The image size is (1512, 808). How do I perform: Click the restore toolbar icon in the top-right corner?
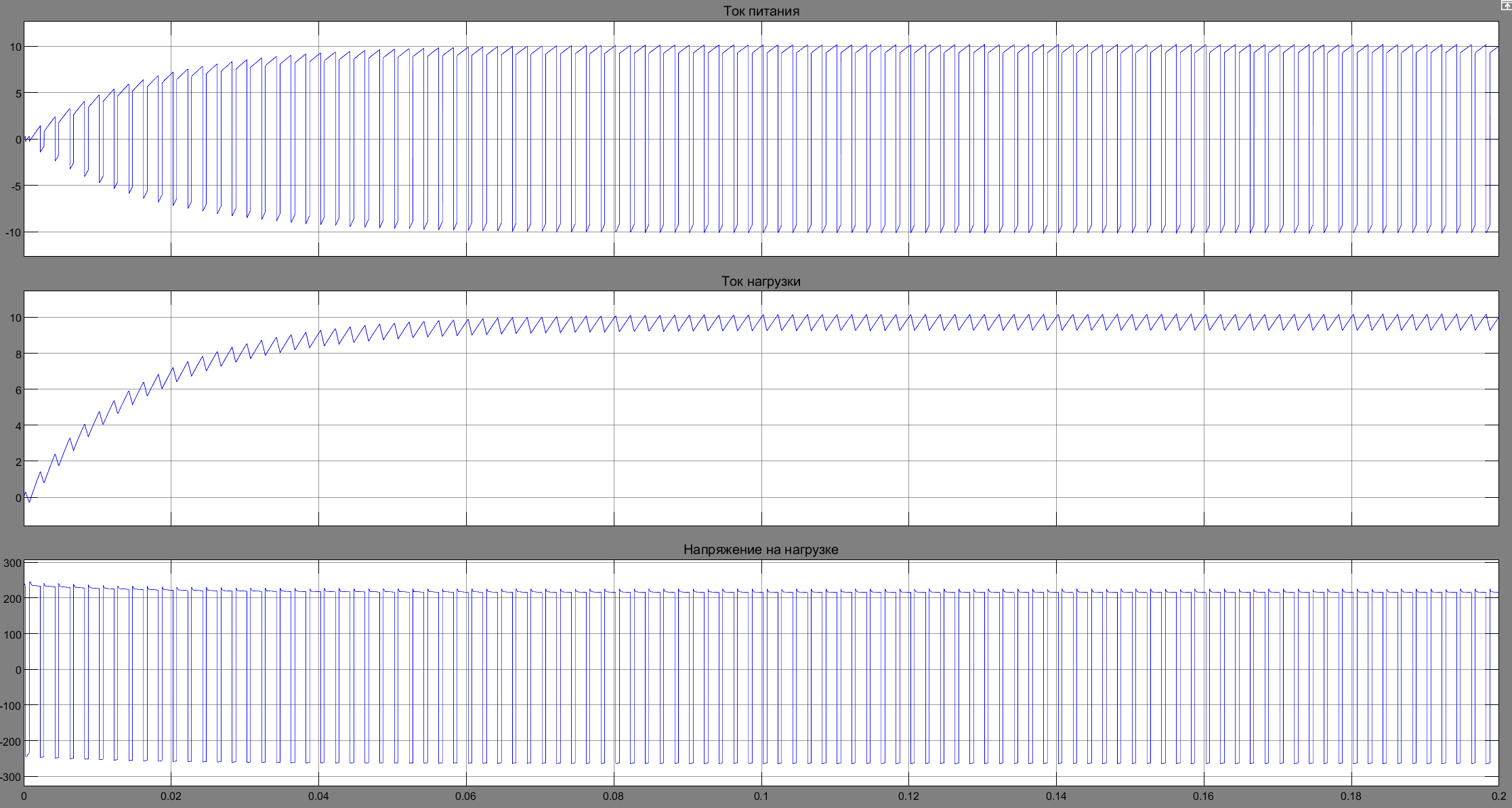(1506, 5)
